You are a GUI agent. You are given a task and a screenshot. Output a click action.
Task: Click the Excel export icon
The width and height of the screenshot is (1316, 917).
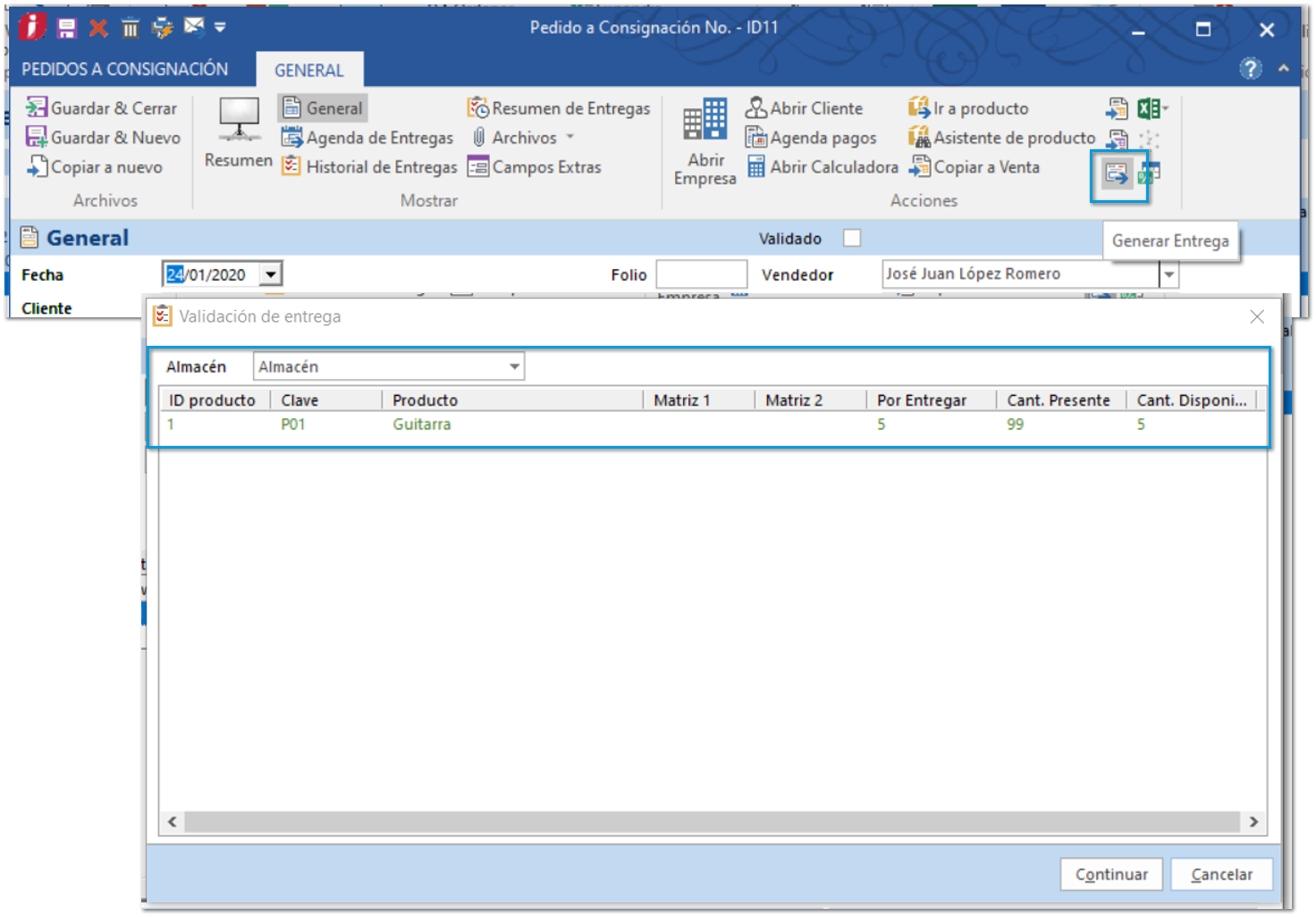1149,109
